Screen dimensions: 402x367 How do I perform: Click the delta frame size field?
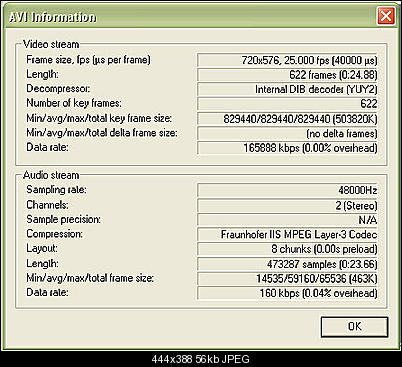click(287, 133)
